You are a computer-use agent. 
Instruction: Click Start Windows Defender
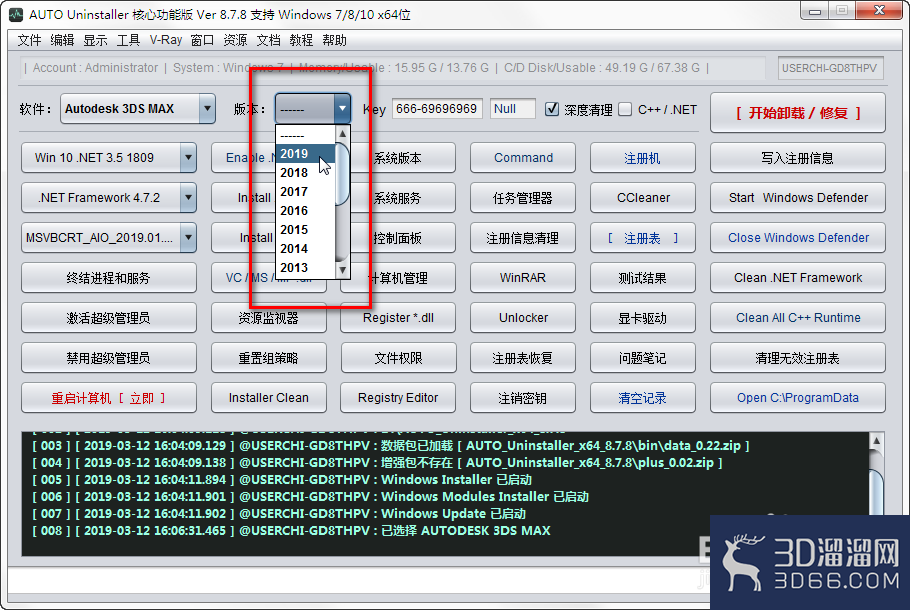[798, 197]
